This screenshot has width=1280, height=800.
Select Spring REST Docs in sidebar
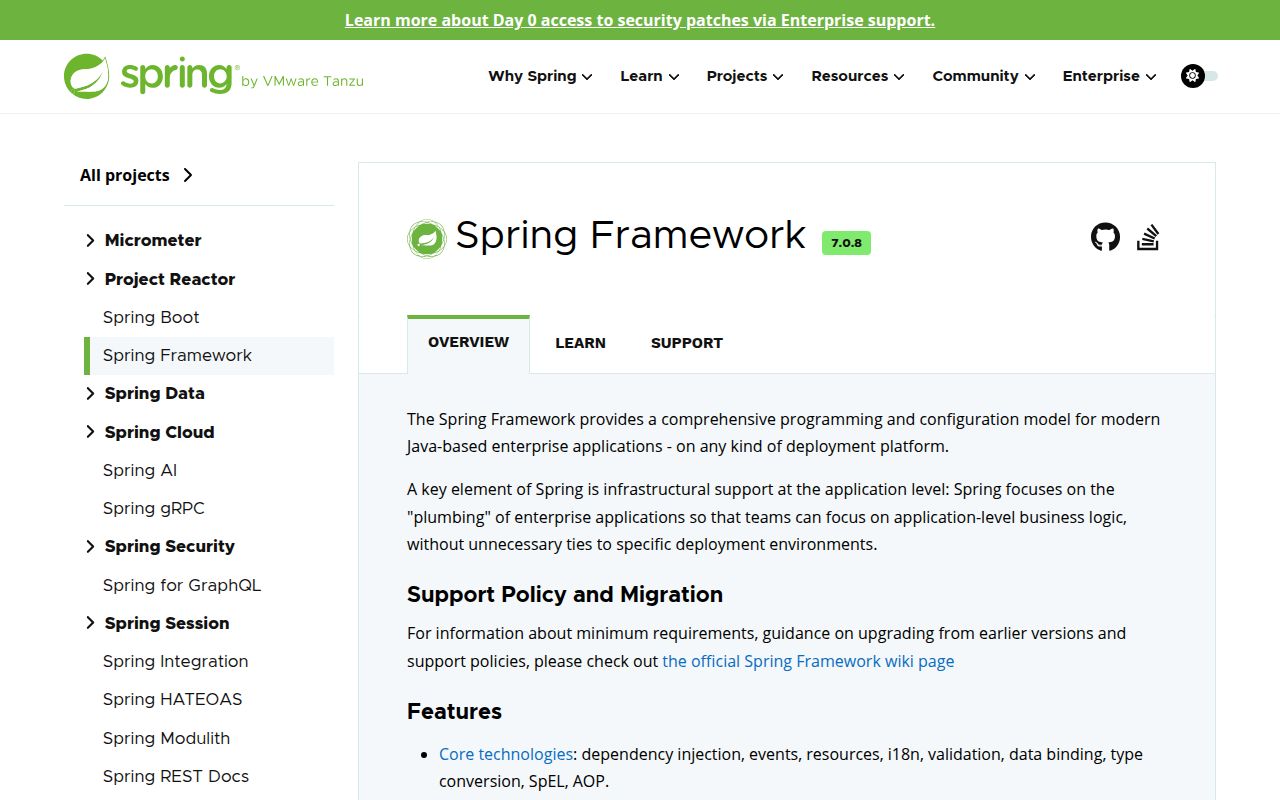point(175,776)
